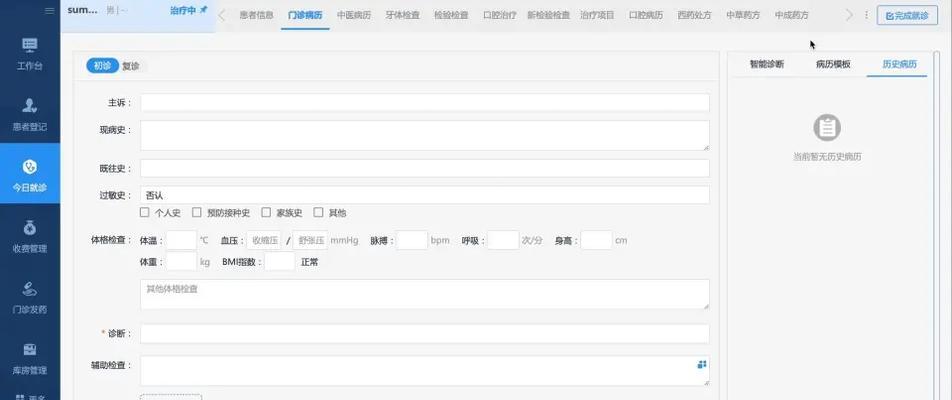Click the empty history clipboard icon
Image resolution: width=952 pixels, height=400 pixels.
tap(827, 127)
